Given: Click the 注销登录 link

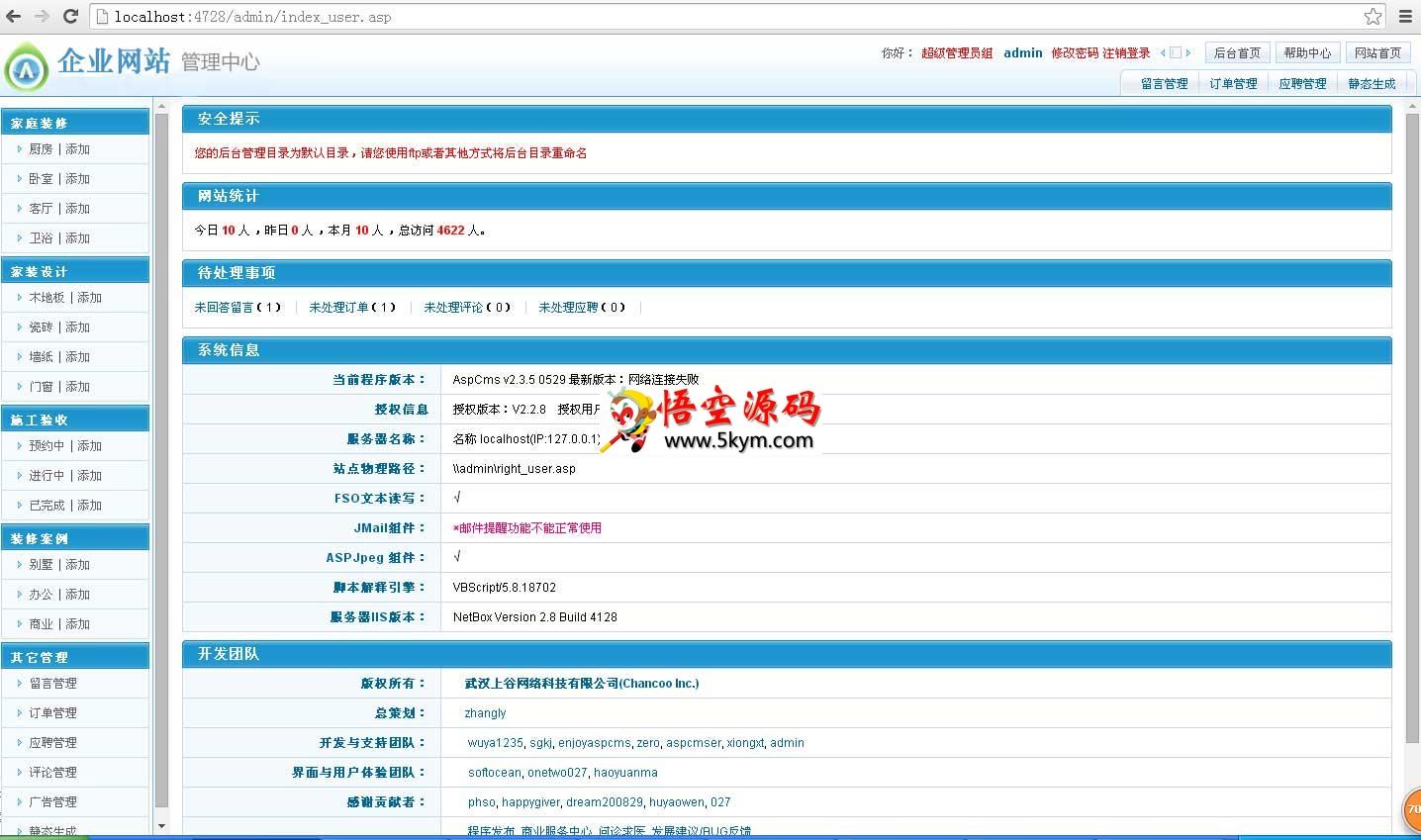Looking at the screenshot, I should point(1126,53).
